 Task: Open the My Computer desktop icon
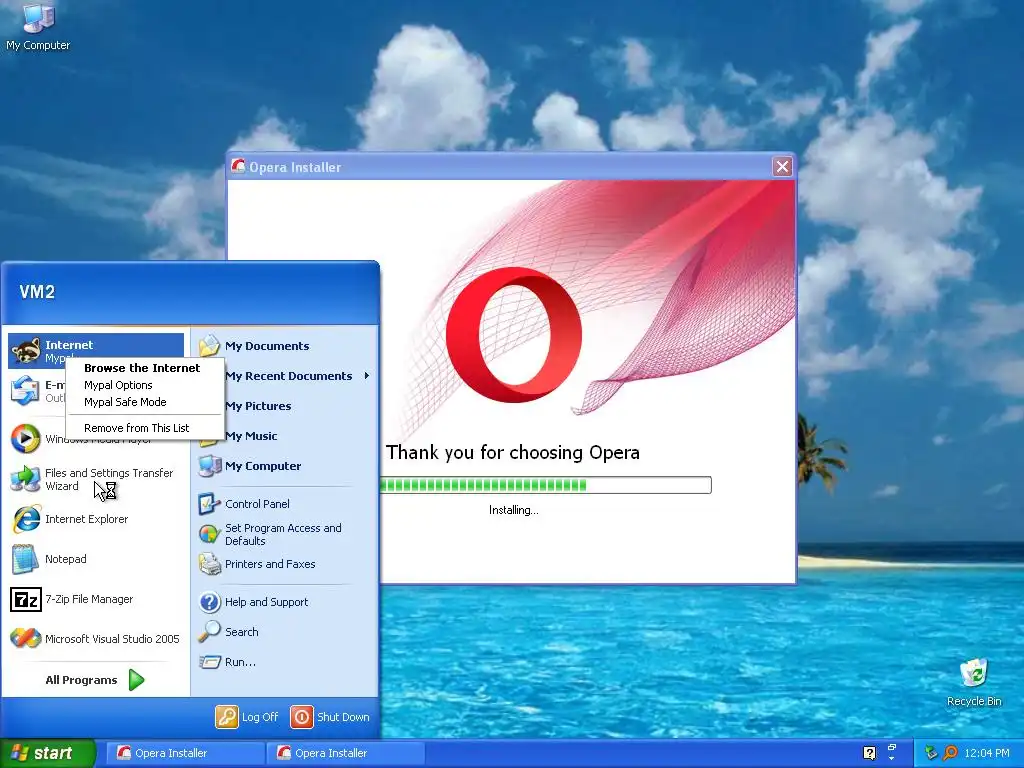(x=38, y=27)
